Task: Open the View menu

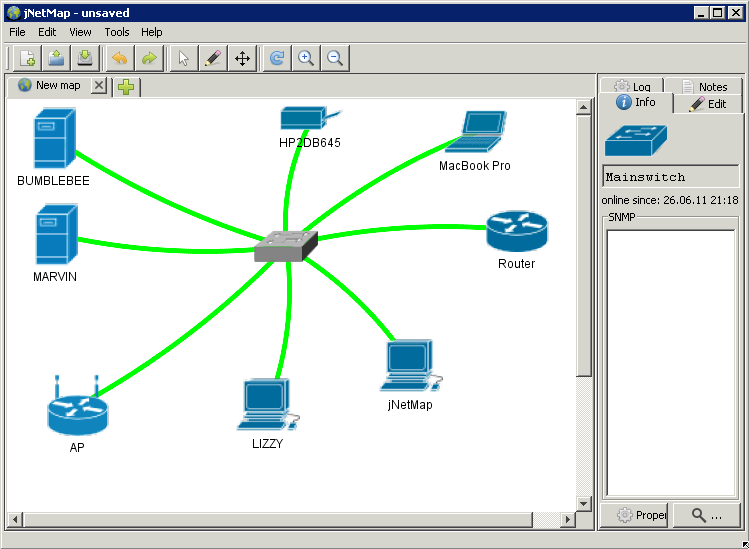Action: coord(80,32)
